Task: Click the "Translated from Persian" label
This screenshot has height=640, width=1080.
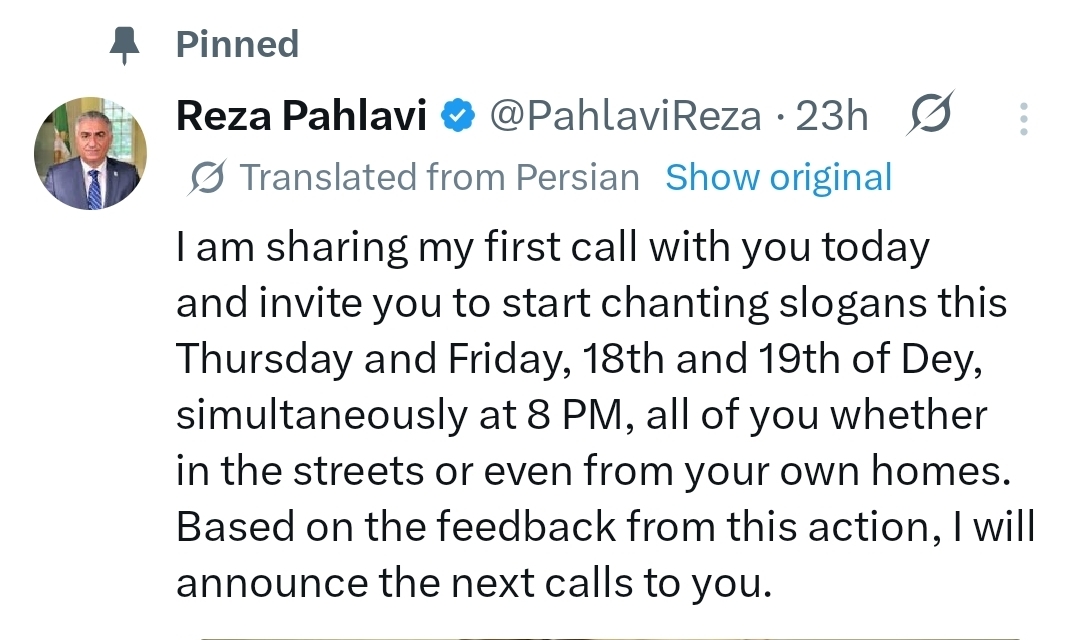Action: tap(440, 178)
